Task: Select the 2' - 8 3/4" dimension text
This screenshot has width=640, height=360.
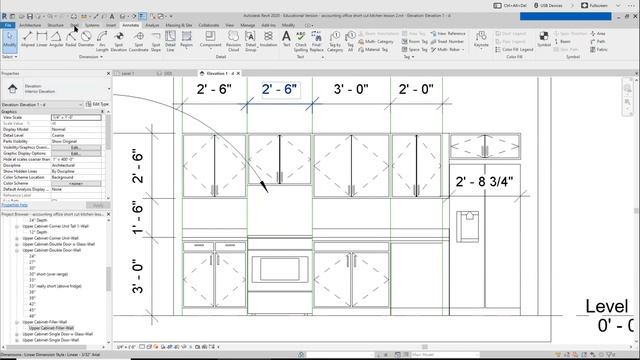Action: tap(484, 182)
